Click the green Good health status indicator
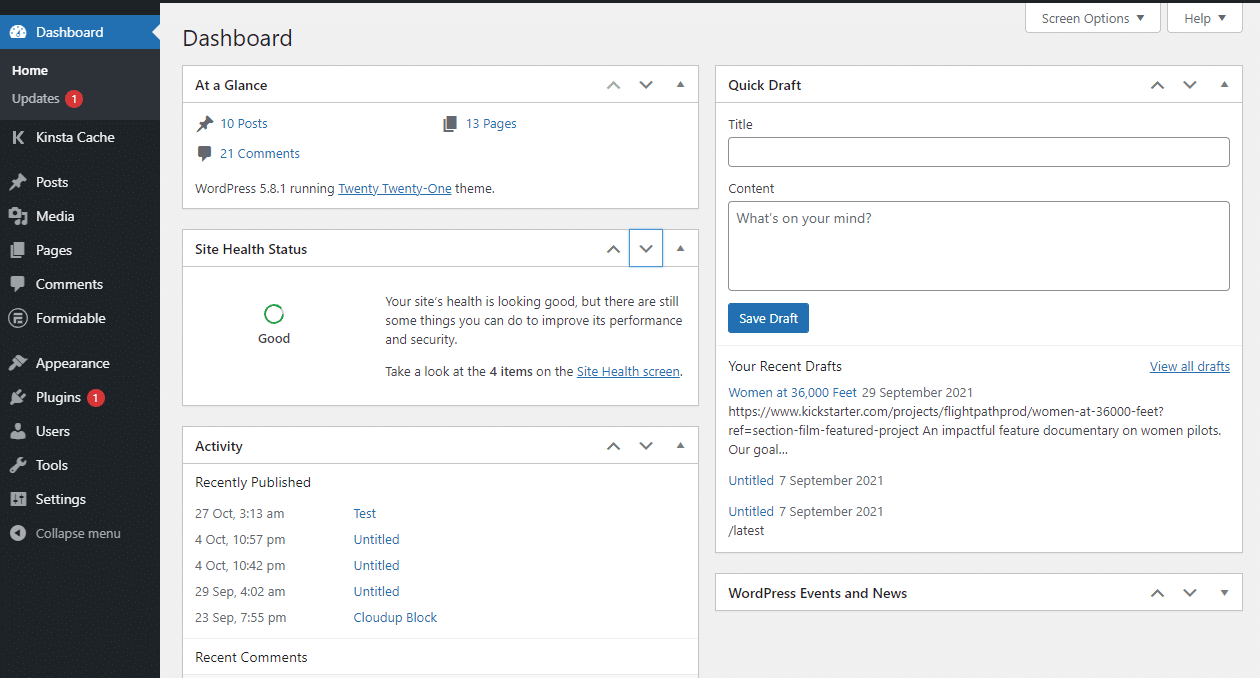 273,316
